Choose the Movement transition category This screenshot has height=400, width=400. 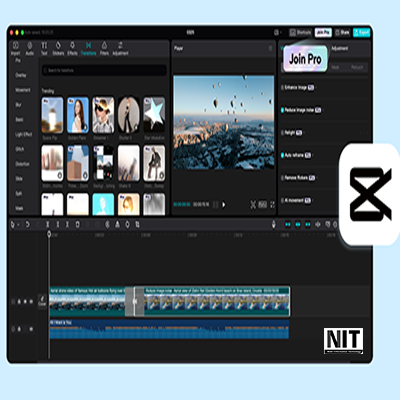23,90
